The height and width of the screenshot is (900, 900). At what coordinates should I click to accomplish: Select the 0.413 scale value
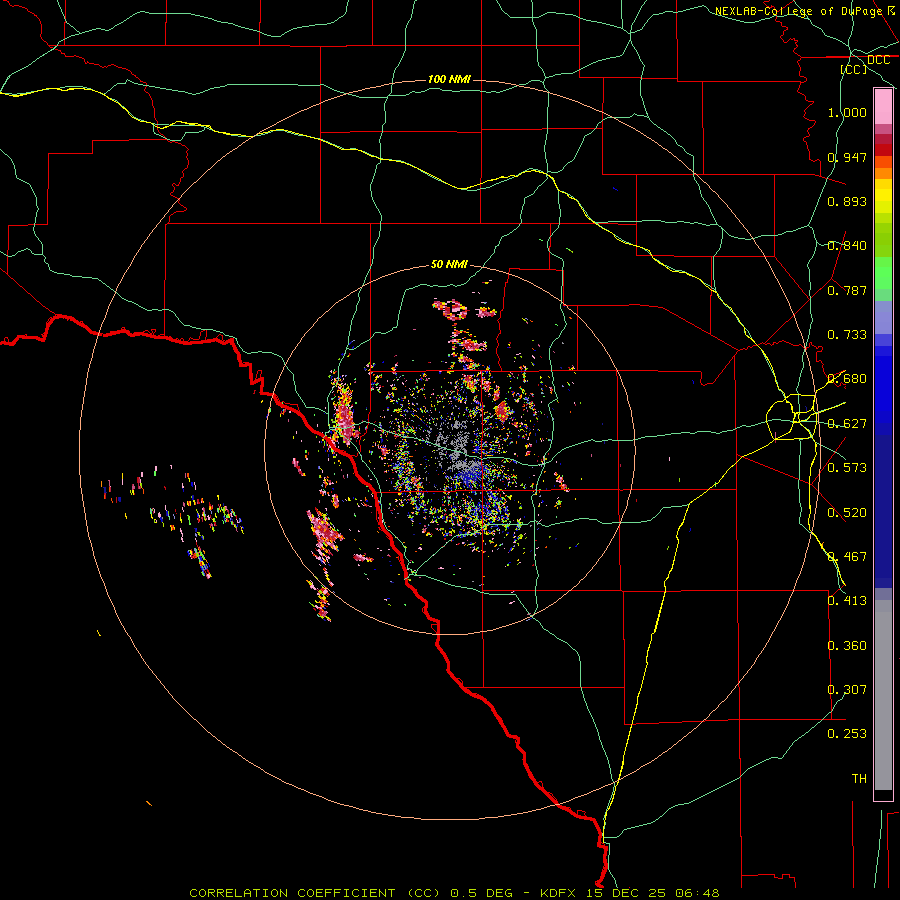847,601
